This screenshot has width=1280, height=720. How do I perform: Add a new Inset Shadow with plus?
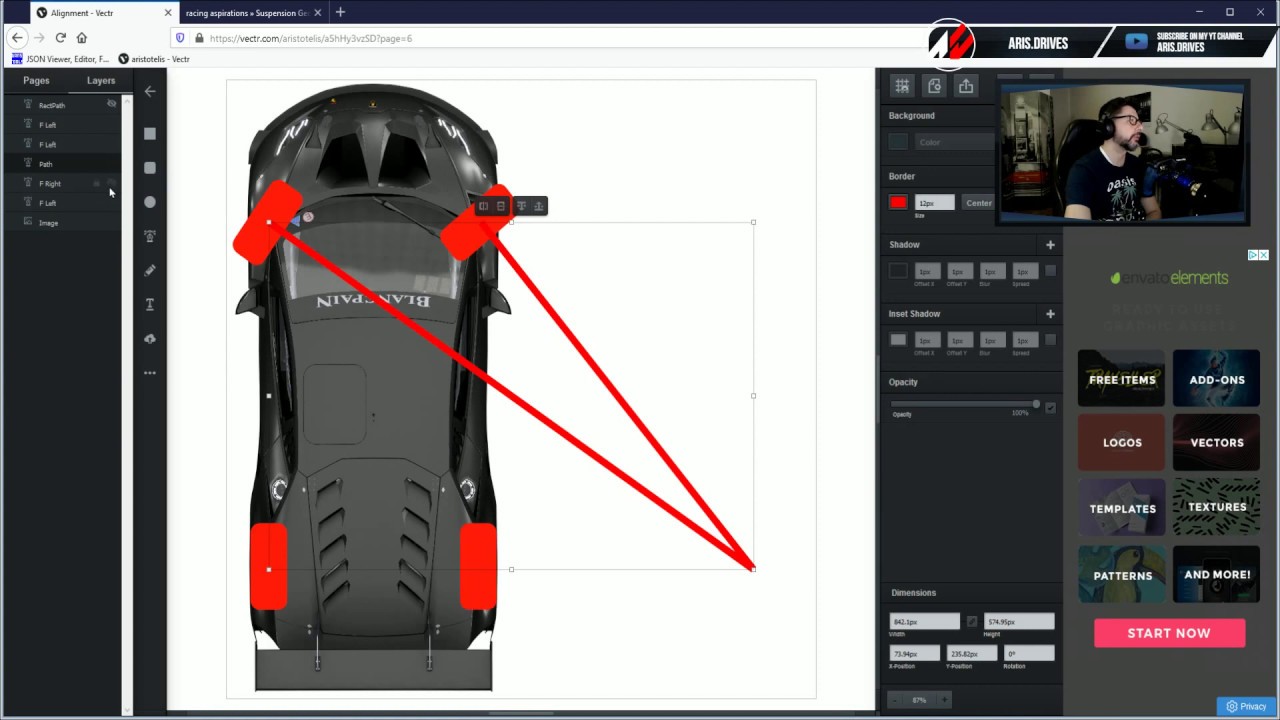1050,313
